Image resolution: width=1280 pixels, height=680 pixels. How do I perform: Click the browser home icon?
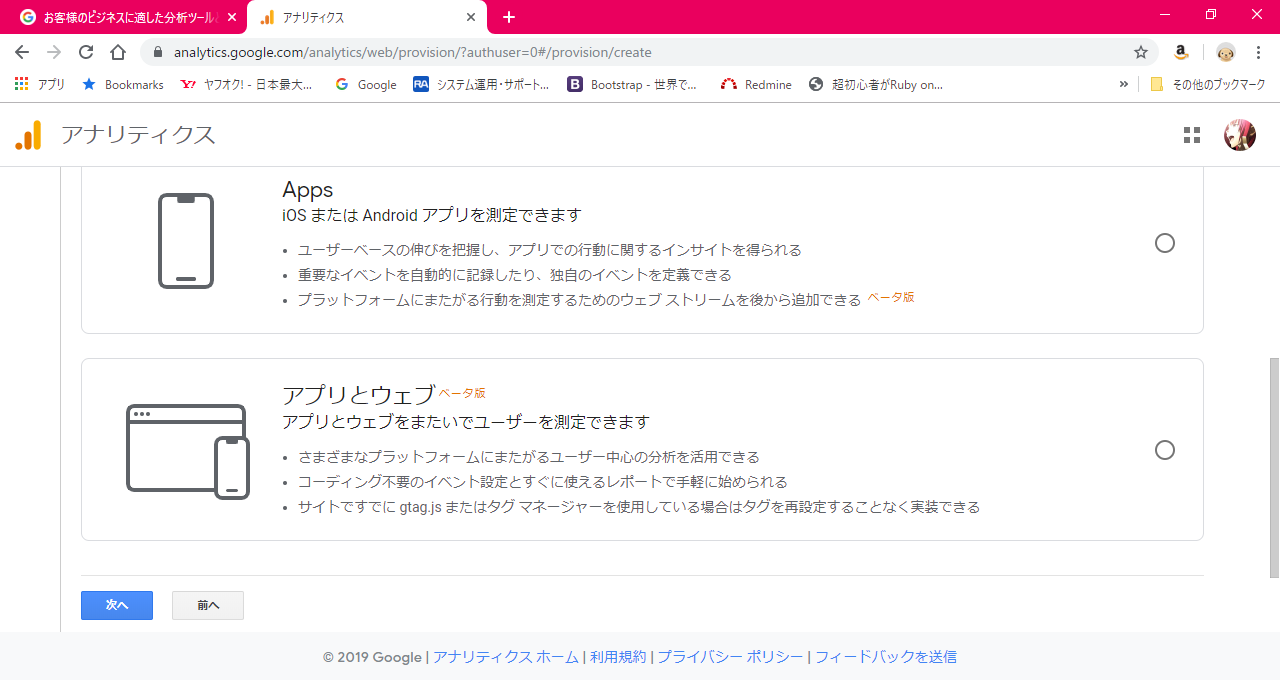(x=118, y=52)
